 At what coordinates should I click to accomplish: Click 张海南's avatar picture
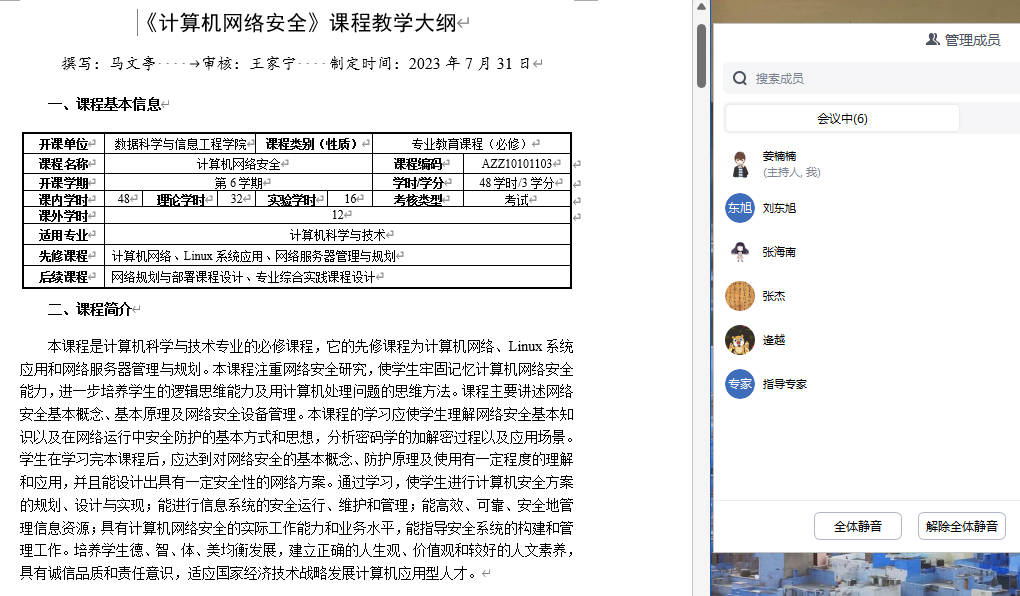point(739,252)
